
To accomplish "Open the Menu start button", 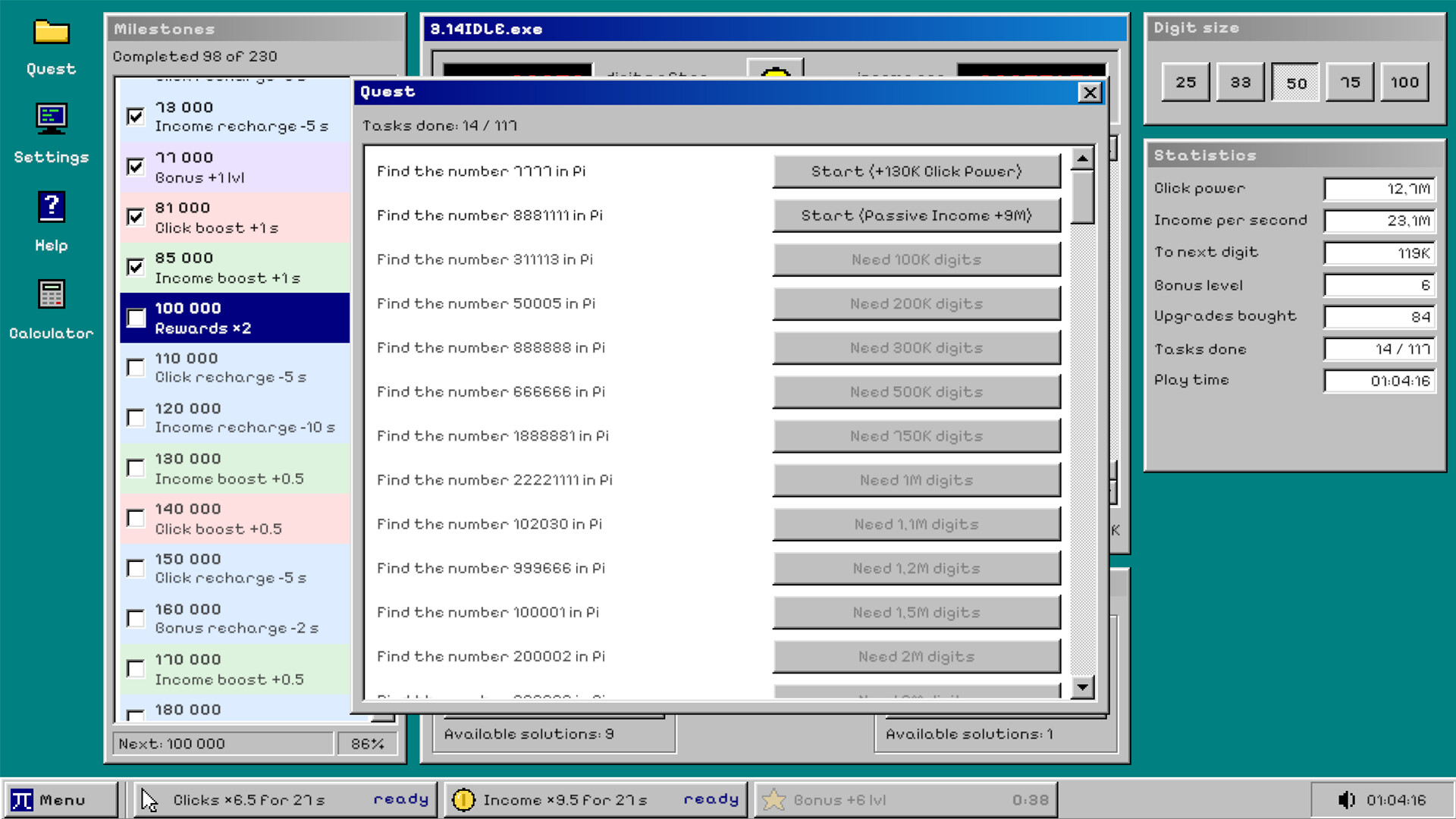I will [x=61, y=800].
